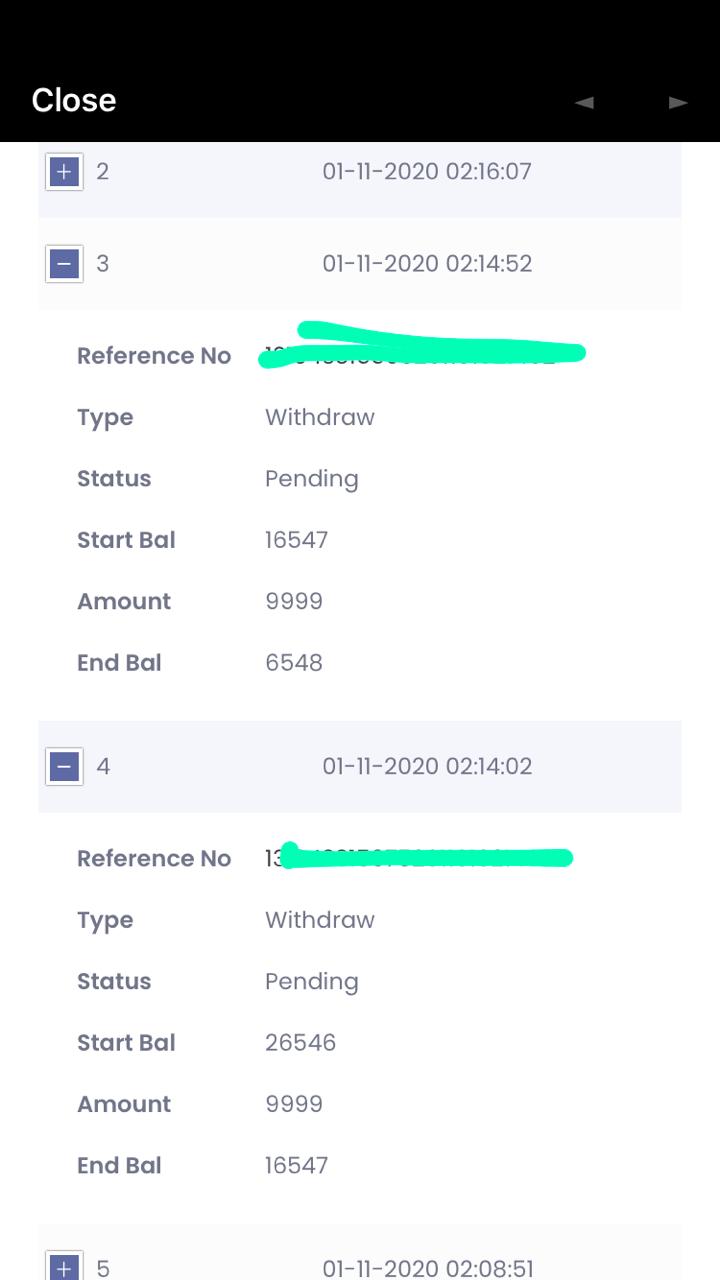
Task: Select timestamp 01-11-2020 02:14:02
Action: coord(427,767)
